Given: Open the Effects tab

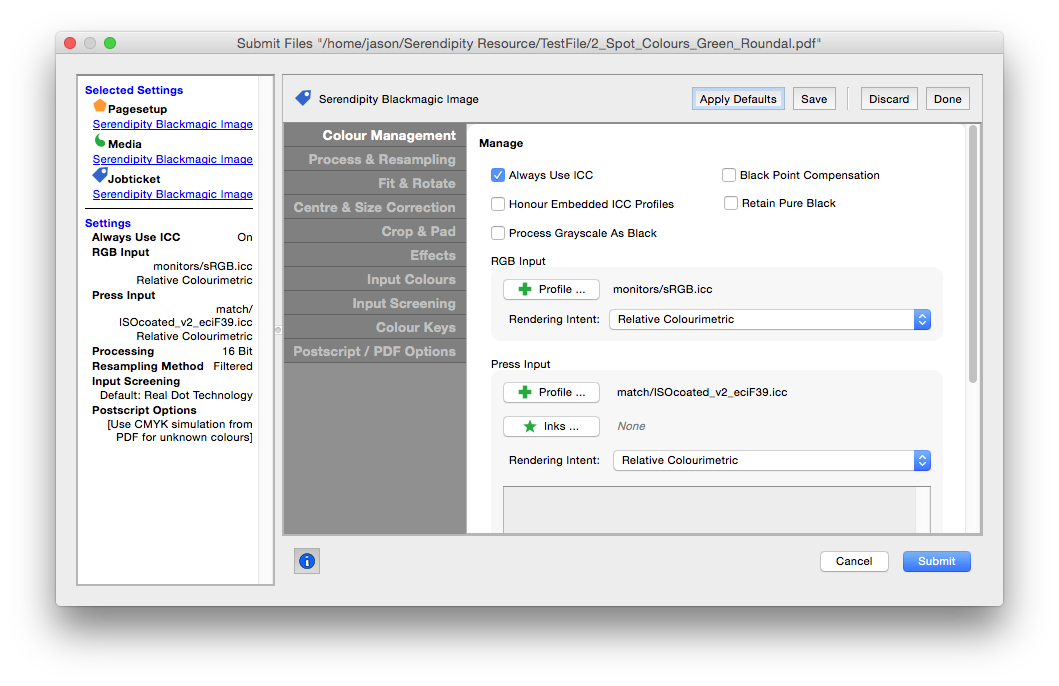Looking at the screenshot, I should pos(375,255).
